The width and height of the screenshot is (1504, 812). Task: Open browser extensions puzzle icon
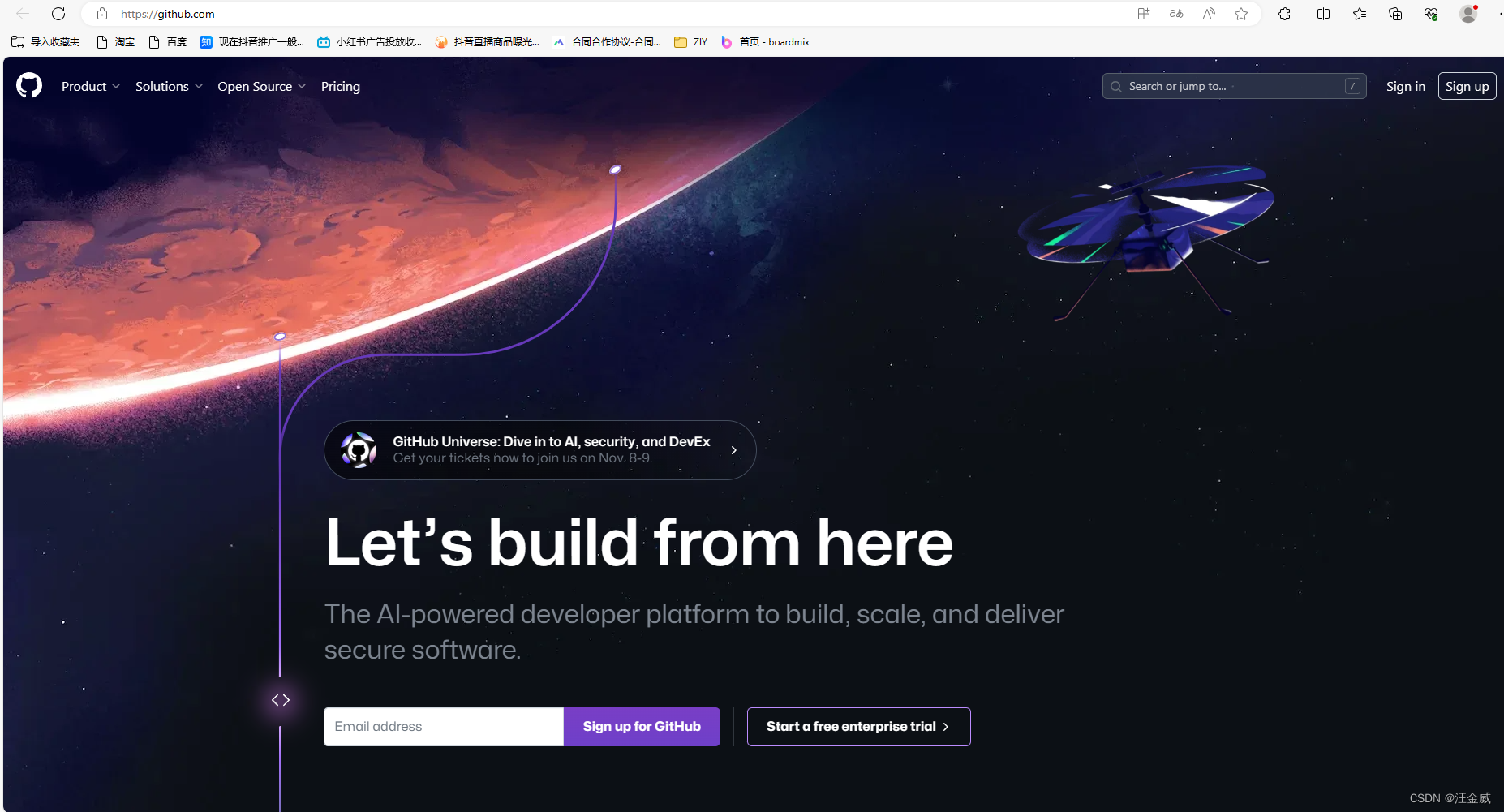coord(1284,14)
